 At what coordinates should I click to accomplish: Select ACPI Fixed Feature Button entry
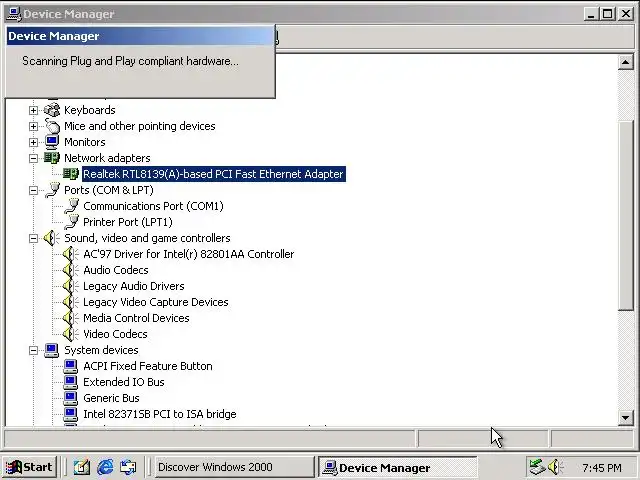[x=148, y=366]
